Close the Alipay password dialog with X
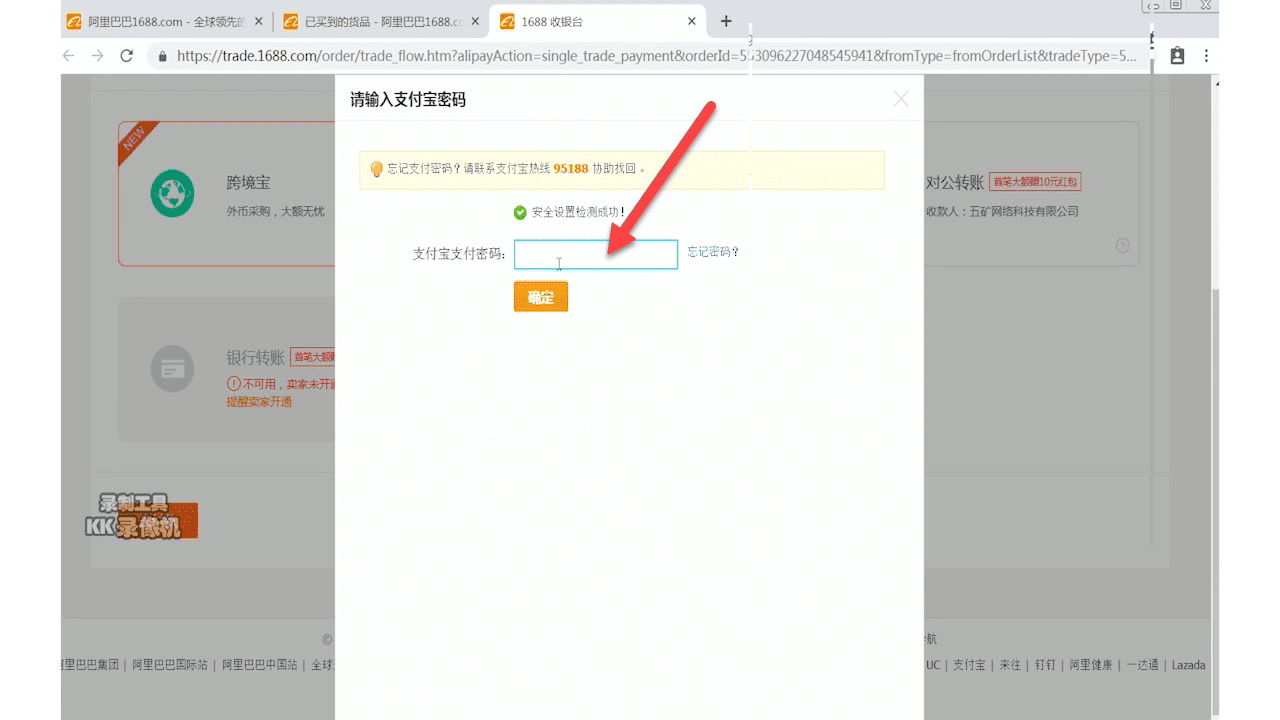1280x720 pixels. pos(901,98)
